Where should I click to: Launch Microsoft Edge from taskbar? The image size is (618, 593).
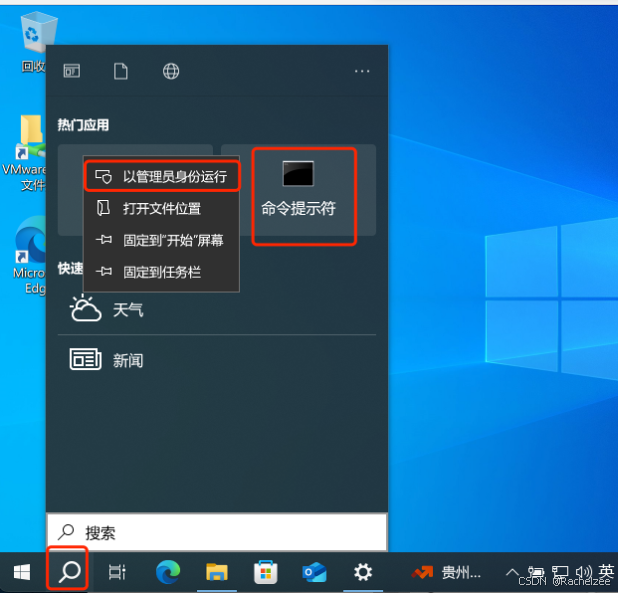coord(168,572)
